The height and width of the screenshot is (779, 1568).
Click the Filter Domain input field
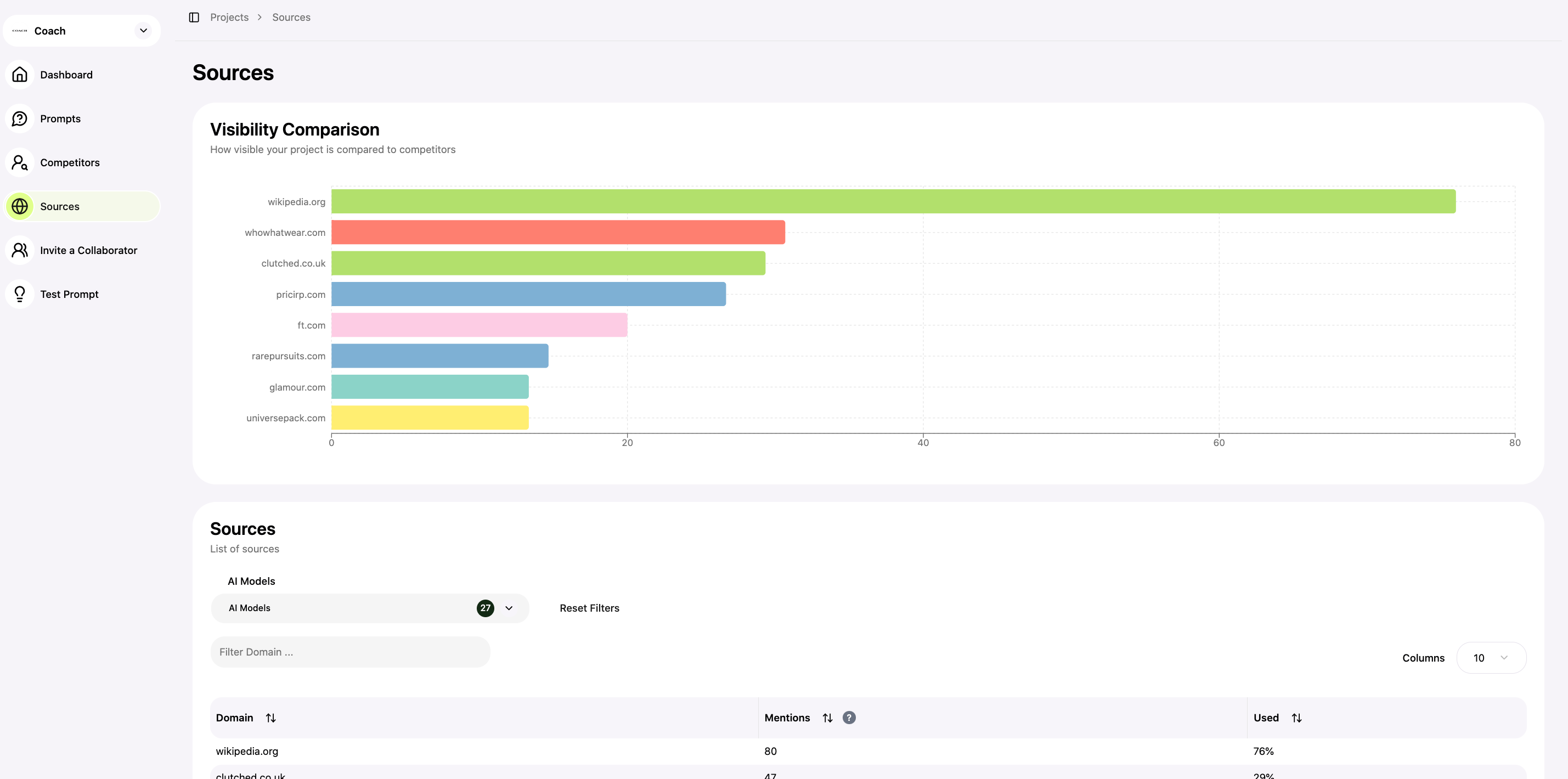350,652
